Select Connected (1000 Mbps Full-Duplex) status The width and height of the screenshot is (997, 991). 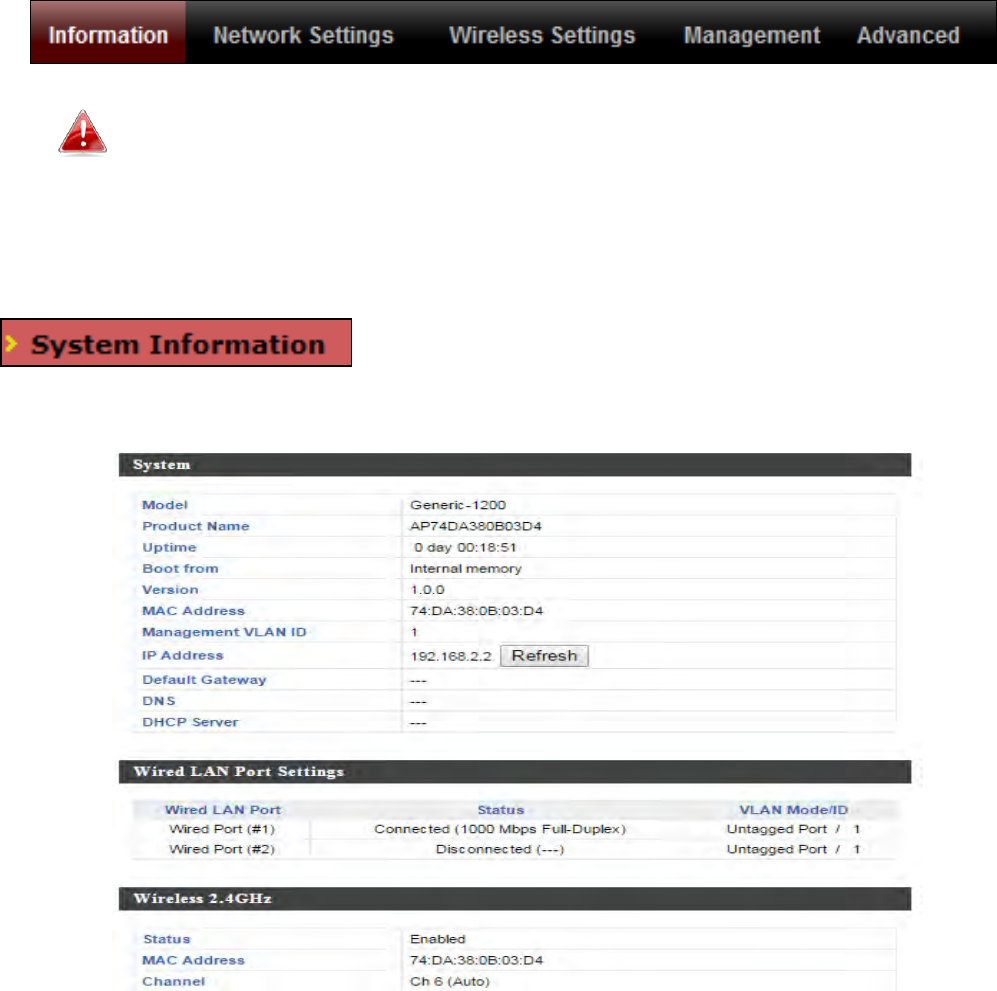tap(500, 829)
